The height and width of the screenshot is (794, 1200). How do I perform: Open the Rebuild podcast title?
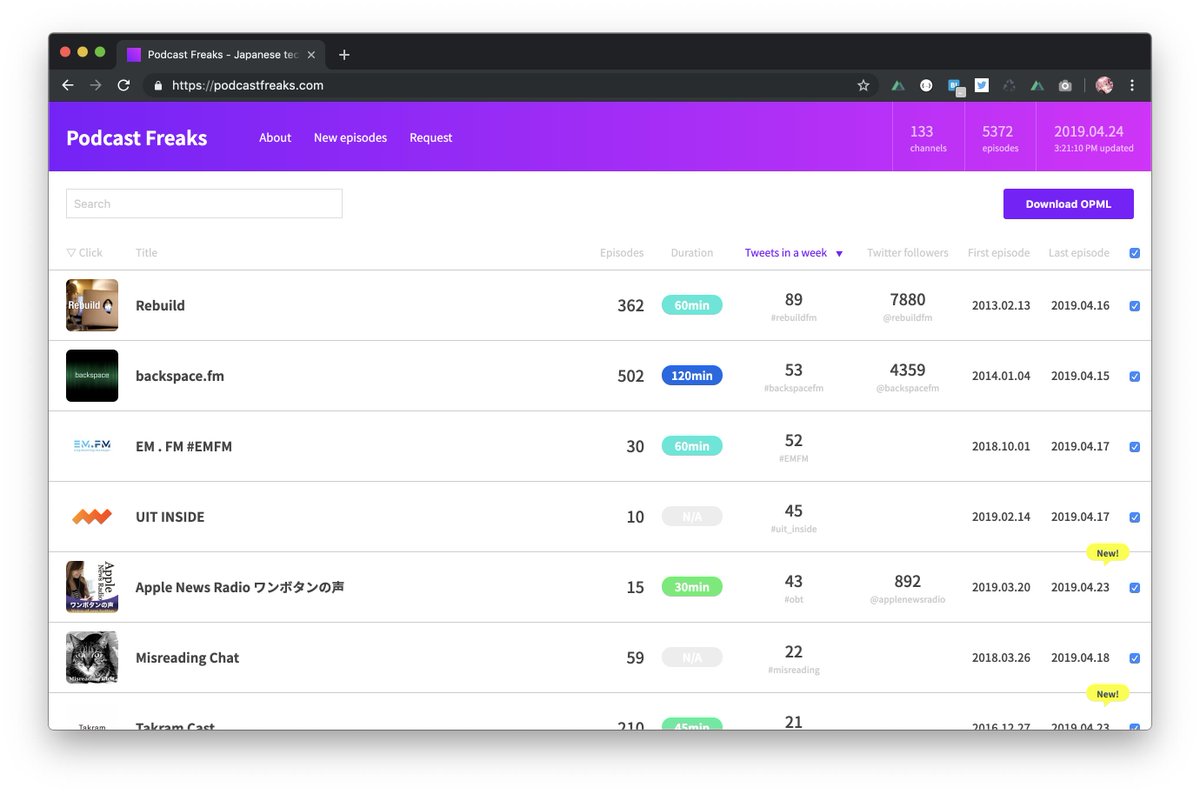[160, 306]
